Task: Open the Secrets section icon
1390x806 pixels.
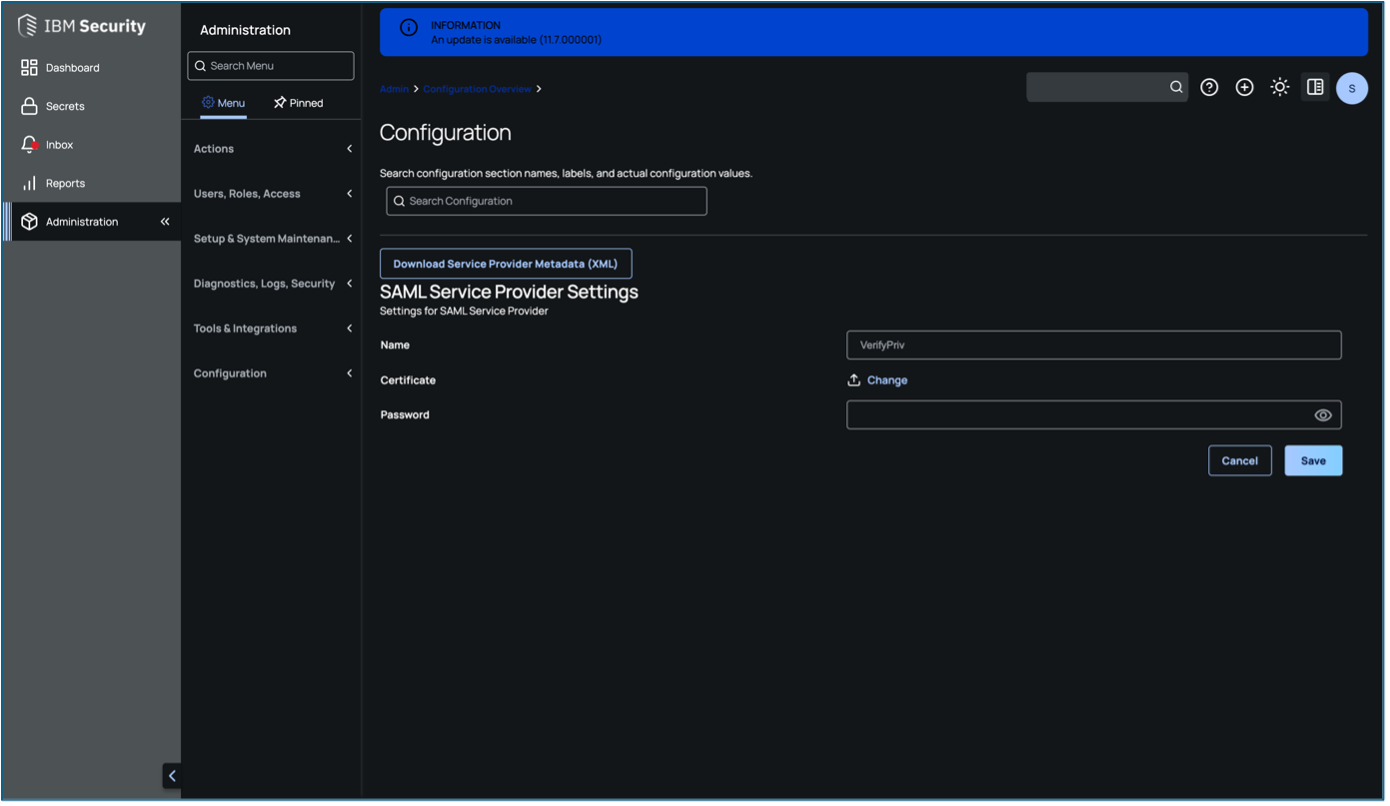Action: point(30,105)
